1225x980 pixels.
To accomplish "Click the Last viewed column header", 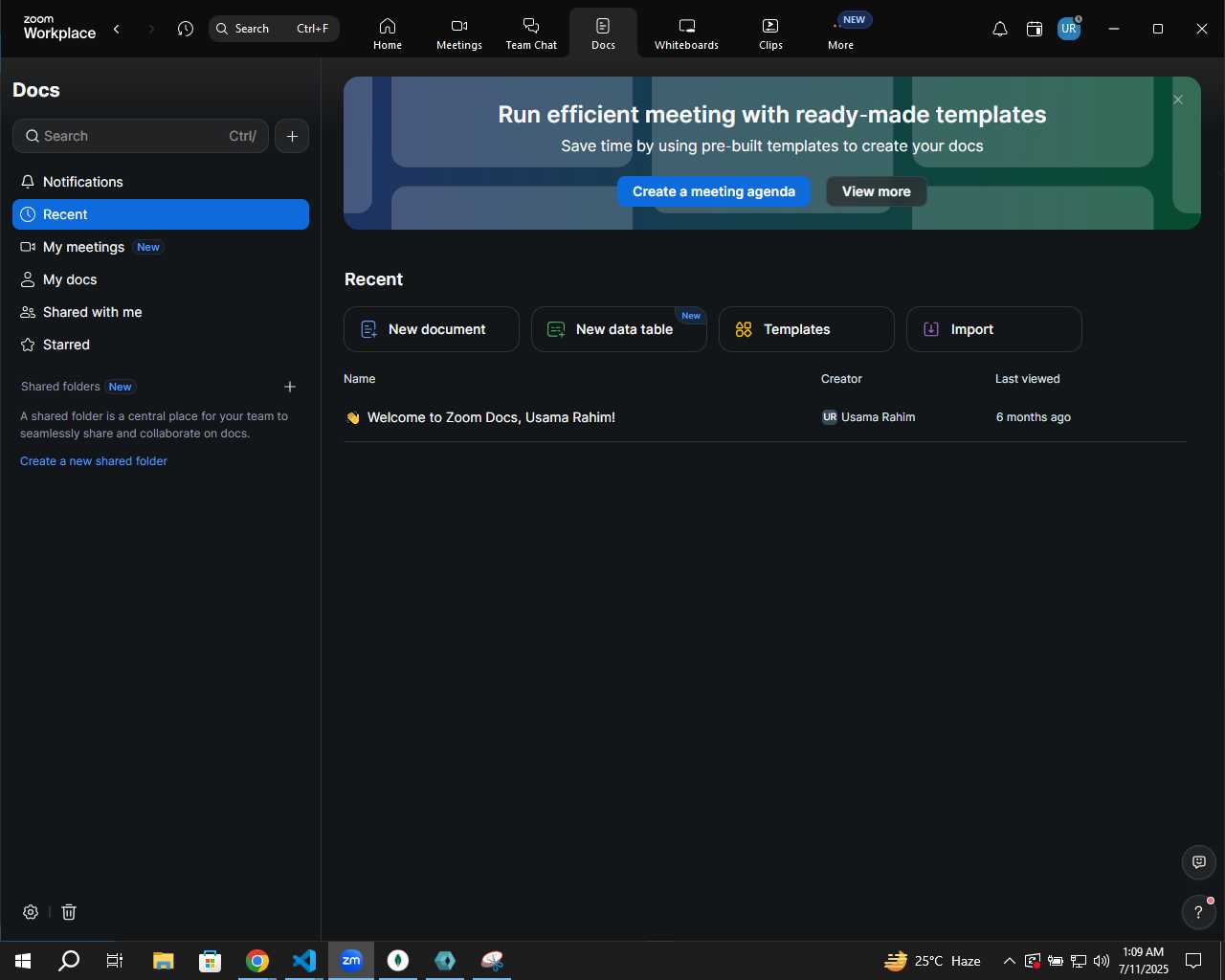I will pyautogui.click(x=1028, y=379).
